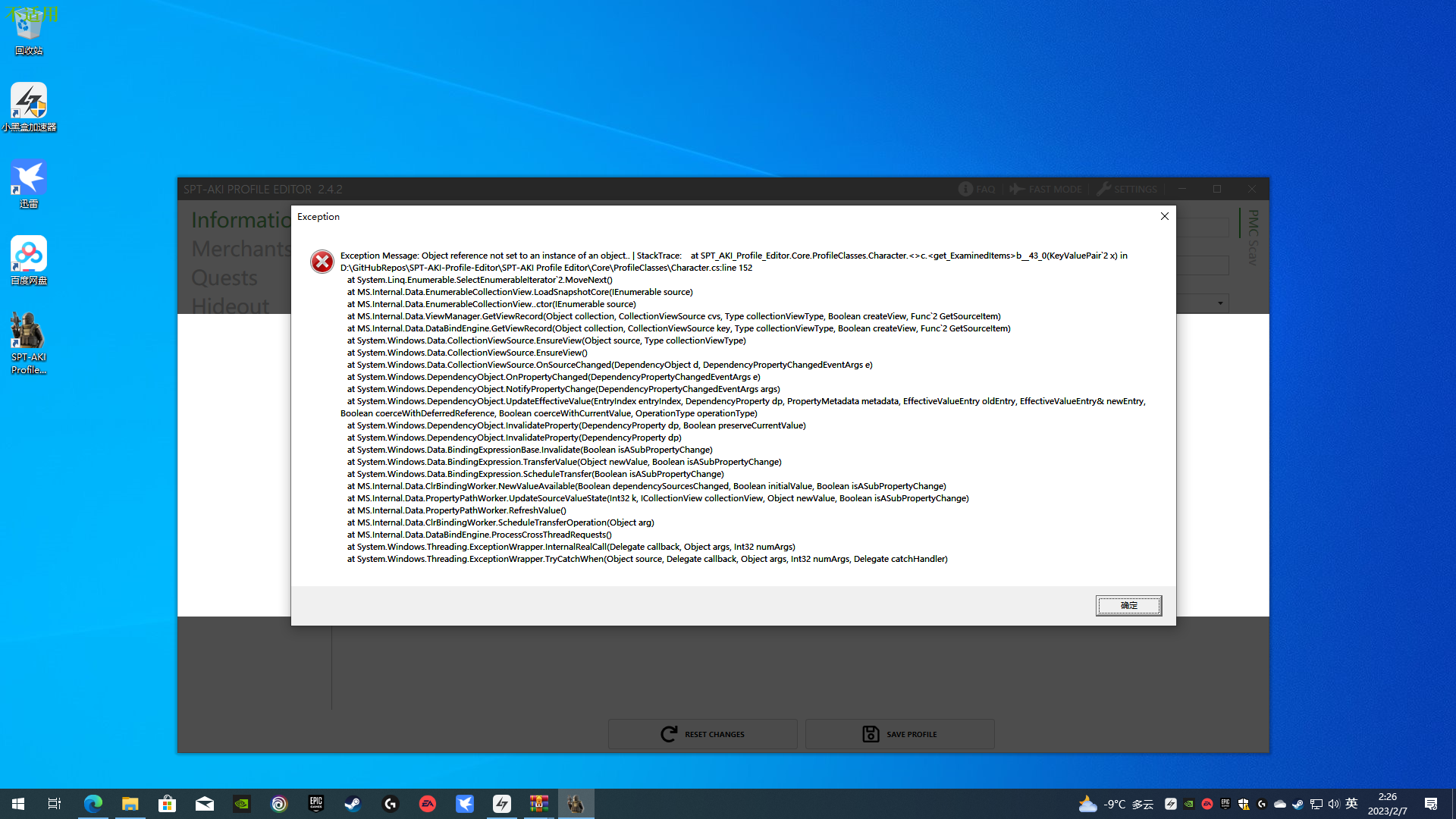Launch Steam from the taskbar
The height and width of the screenshot is (819, 1456).
353,804
